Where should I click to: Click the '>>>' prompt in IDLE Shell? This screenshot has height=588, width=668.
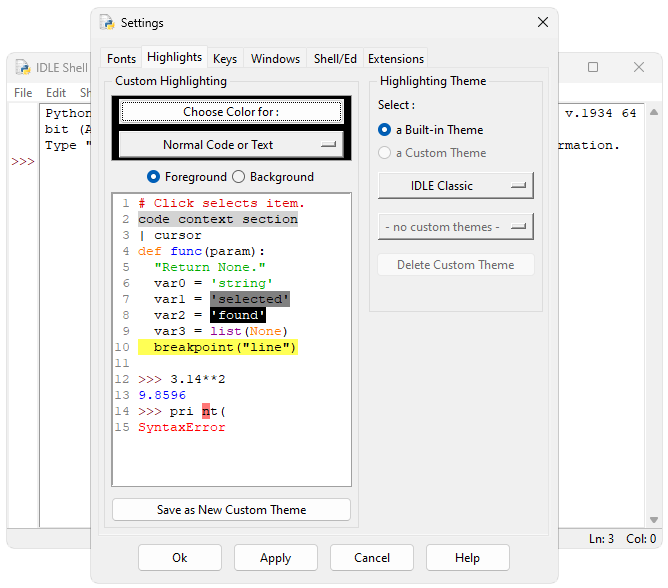pyautogui.click(x=23, y=161)
